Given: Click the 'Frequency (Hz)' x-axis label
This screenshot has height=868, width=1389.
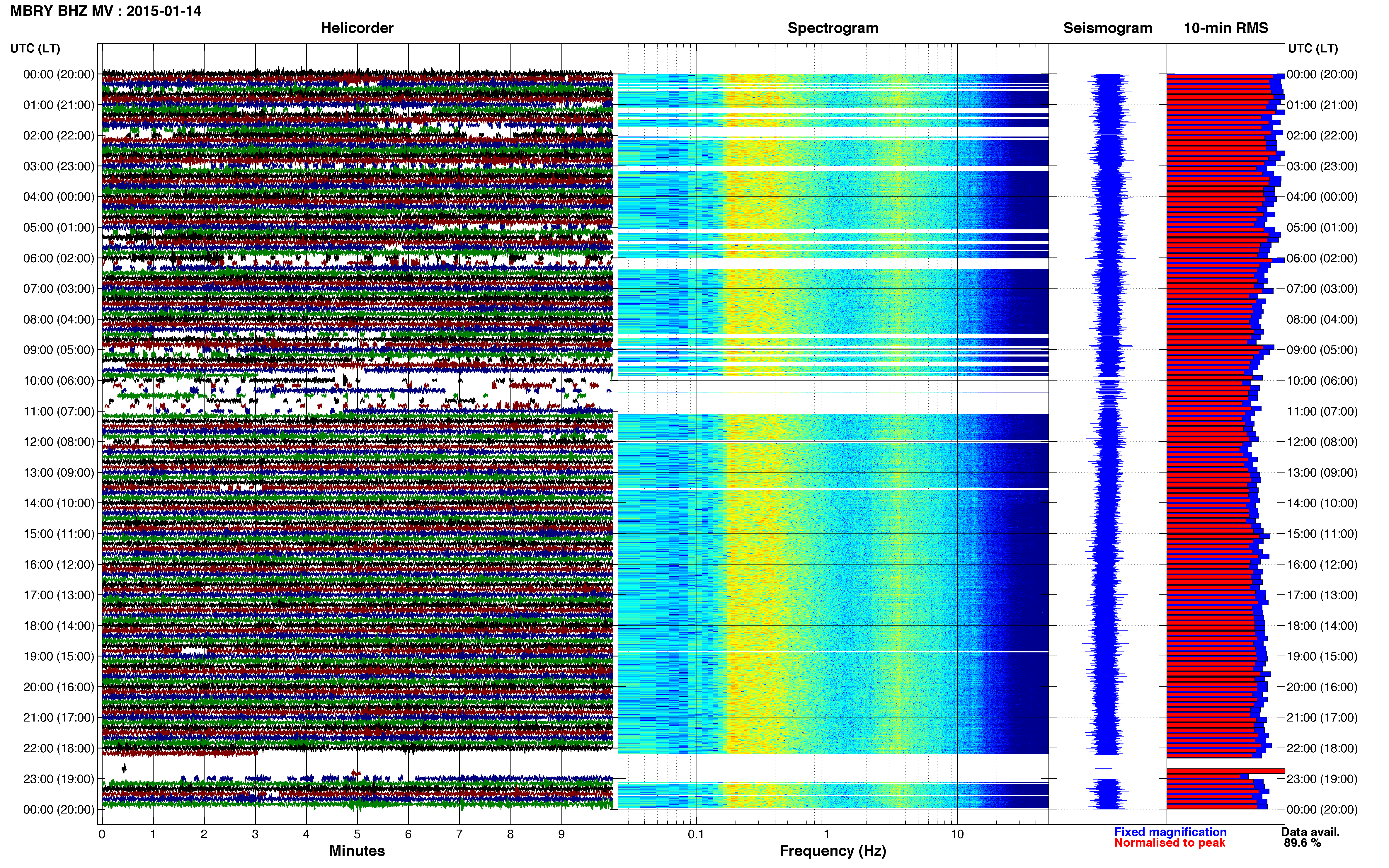Looking at the screenshot, I should coord(833,851).
